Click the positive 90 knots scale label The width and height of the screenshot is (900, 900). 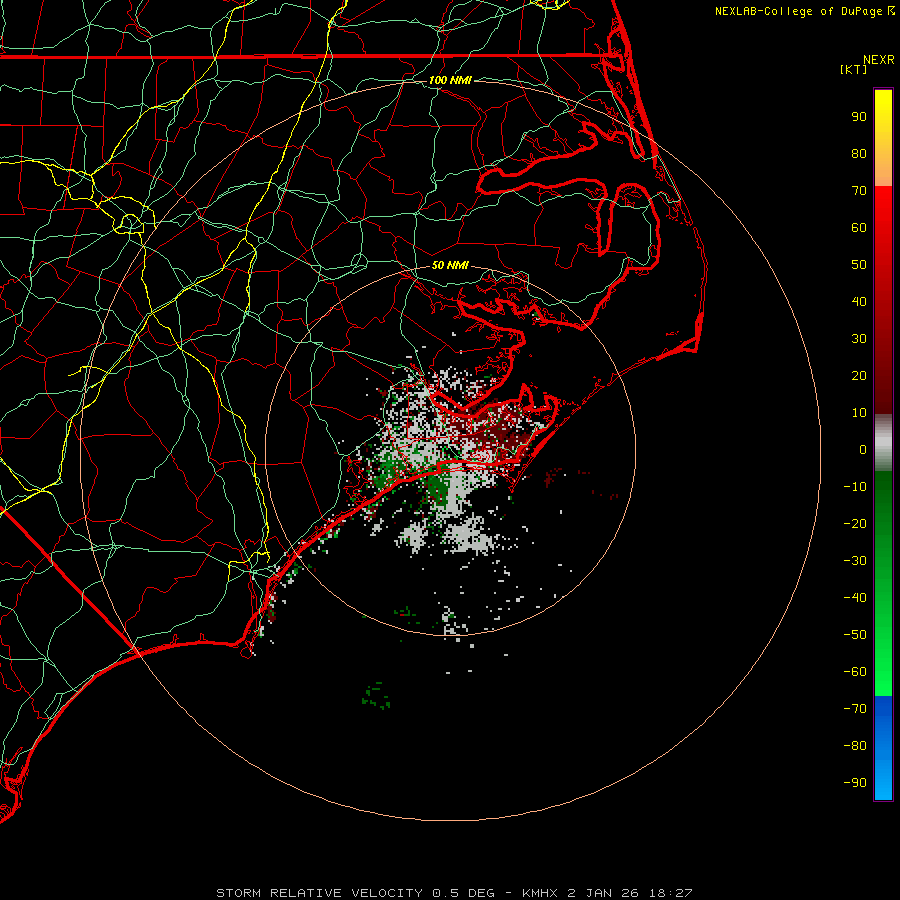coord(859,117)
